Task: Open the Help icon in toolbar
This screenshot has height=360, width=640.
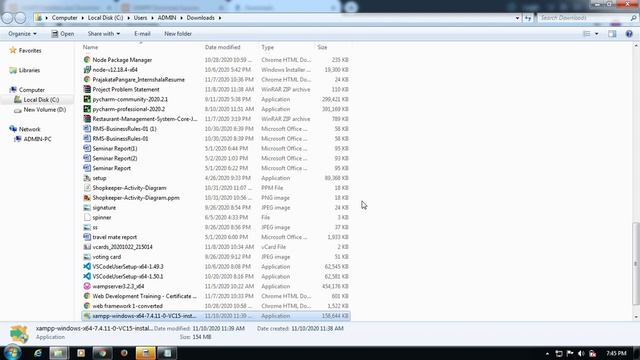Action: pos(629,34)
